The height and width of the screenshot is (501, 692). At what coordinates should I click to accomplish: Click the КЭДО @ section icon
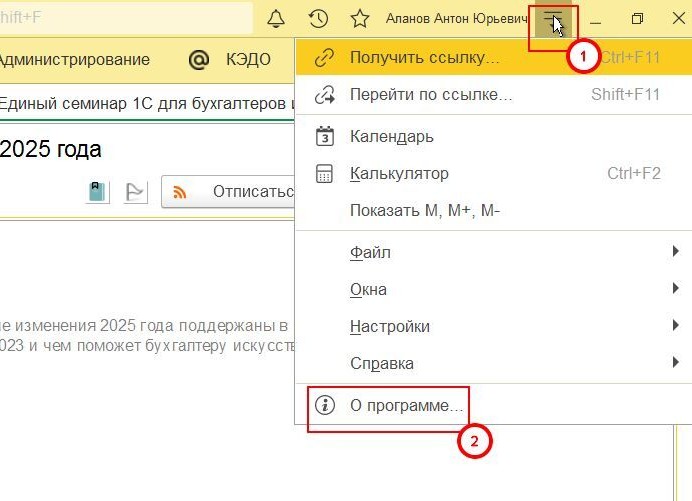[x=199, y=59]
